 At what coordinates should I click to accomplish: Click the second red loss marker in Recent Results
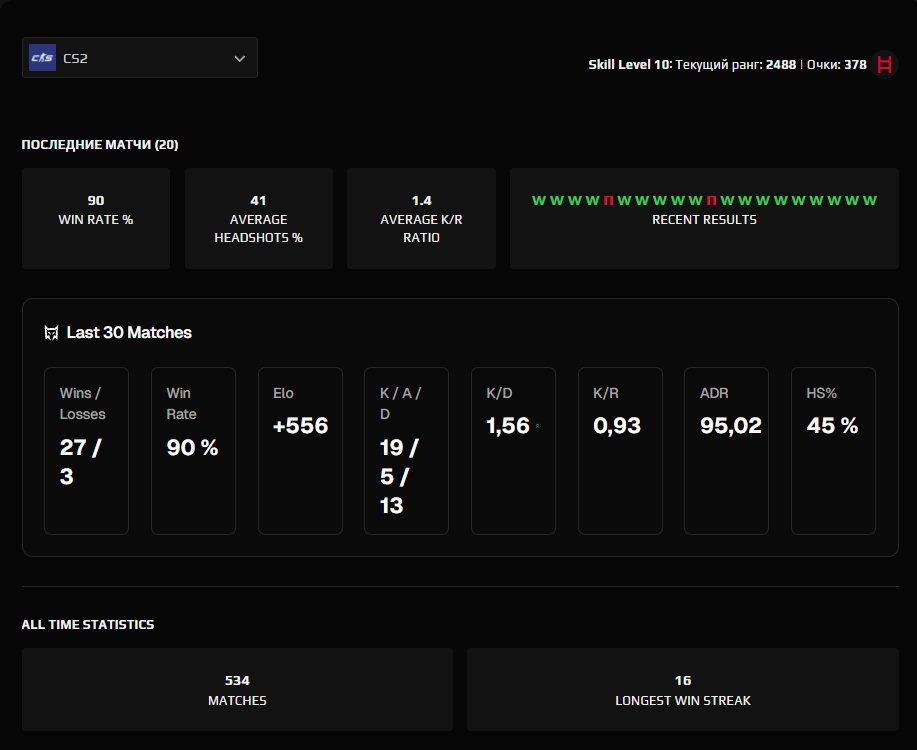711,200
